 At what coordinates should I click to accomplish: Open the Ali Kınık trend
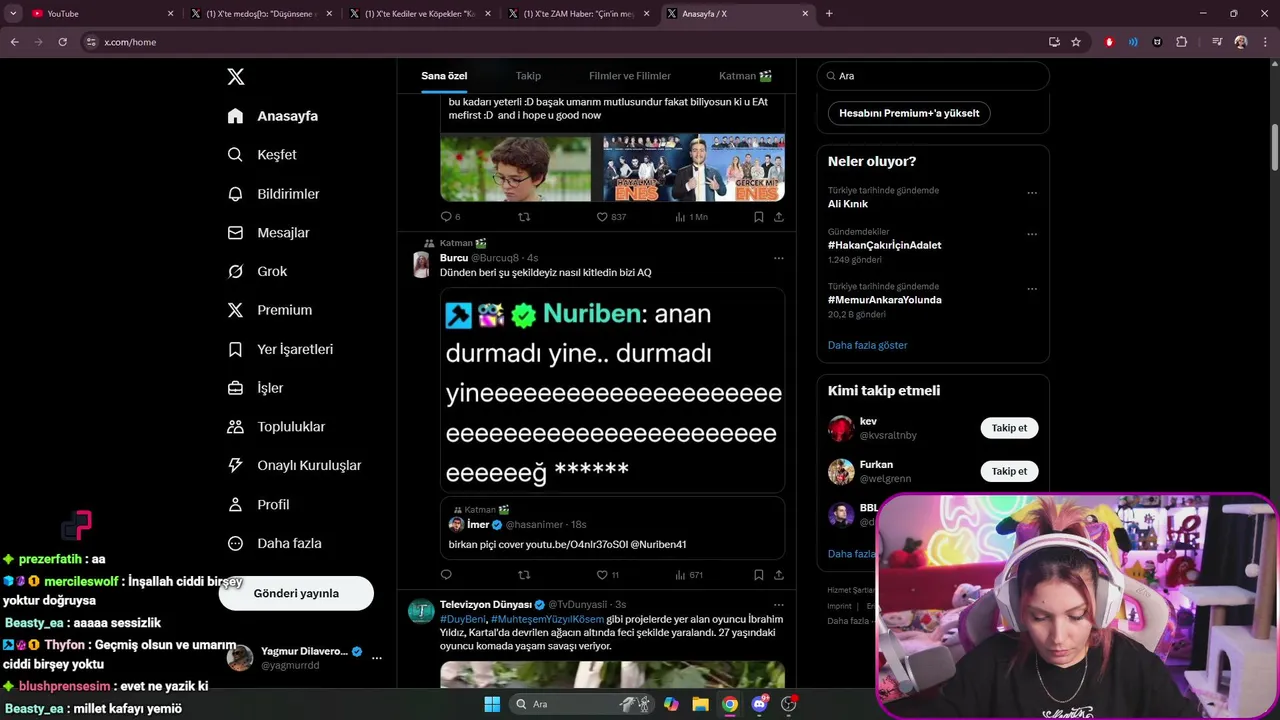(x=848, y=204)
